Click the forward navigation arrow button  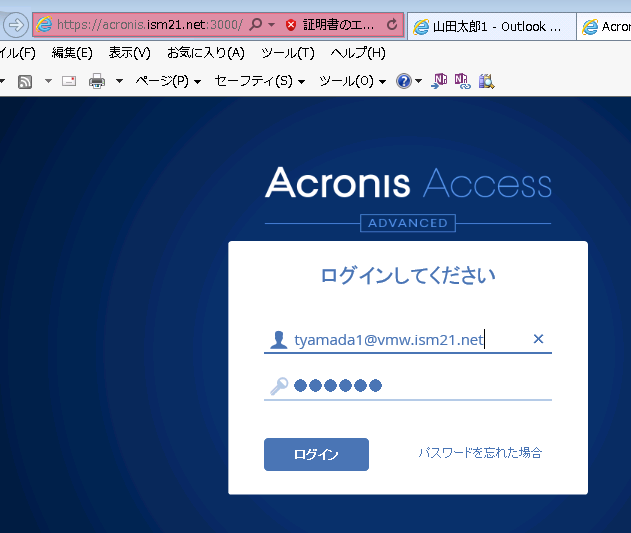[16, 24]
